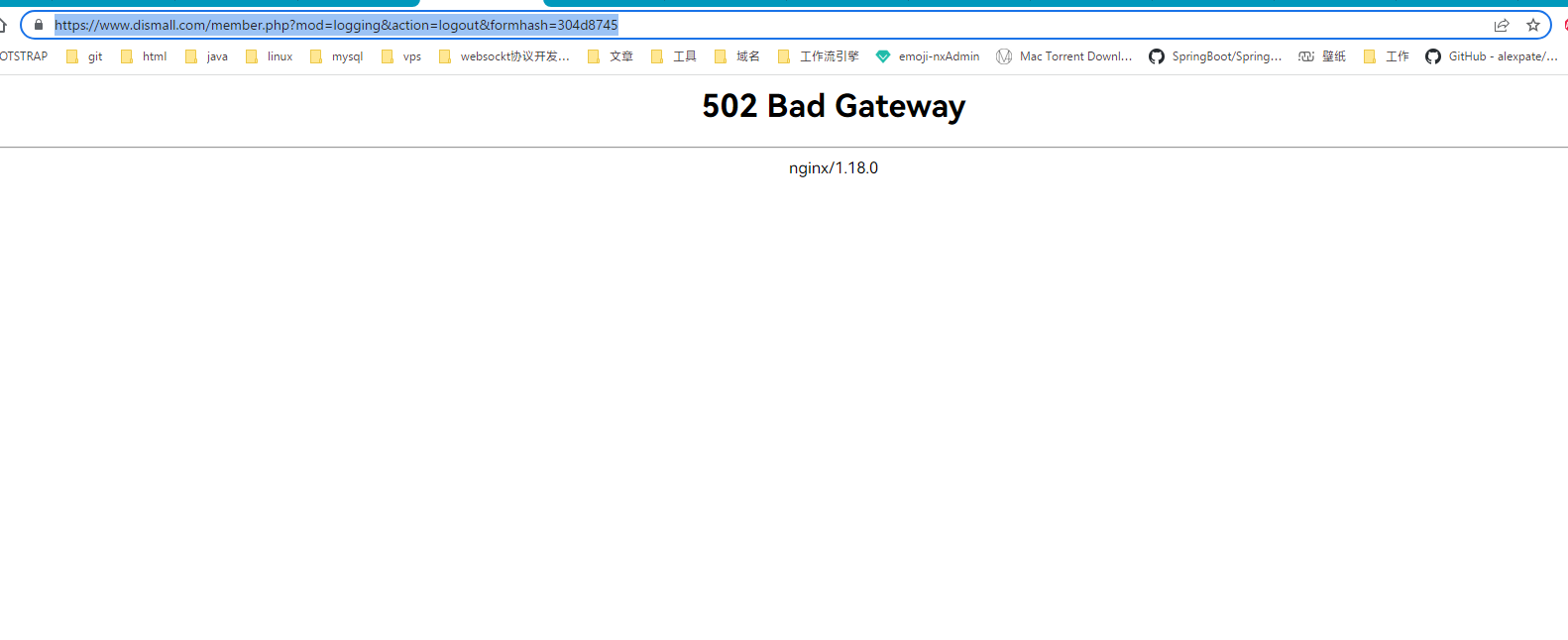
Task: Open the websockt协议开发 bookmark folder
Action: pyautogui.click(x=504, y=56)
